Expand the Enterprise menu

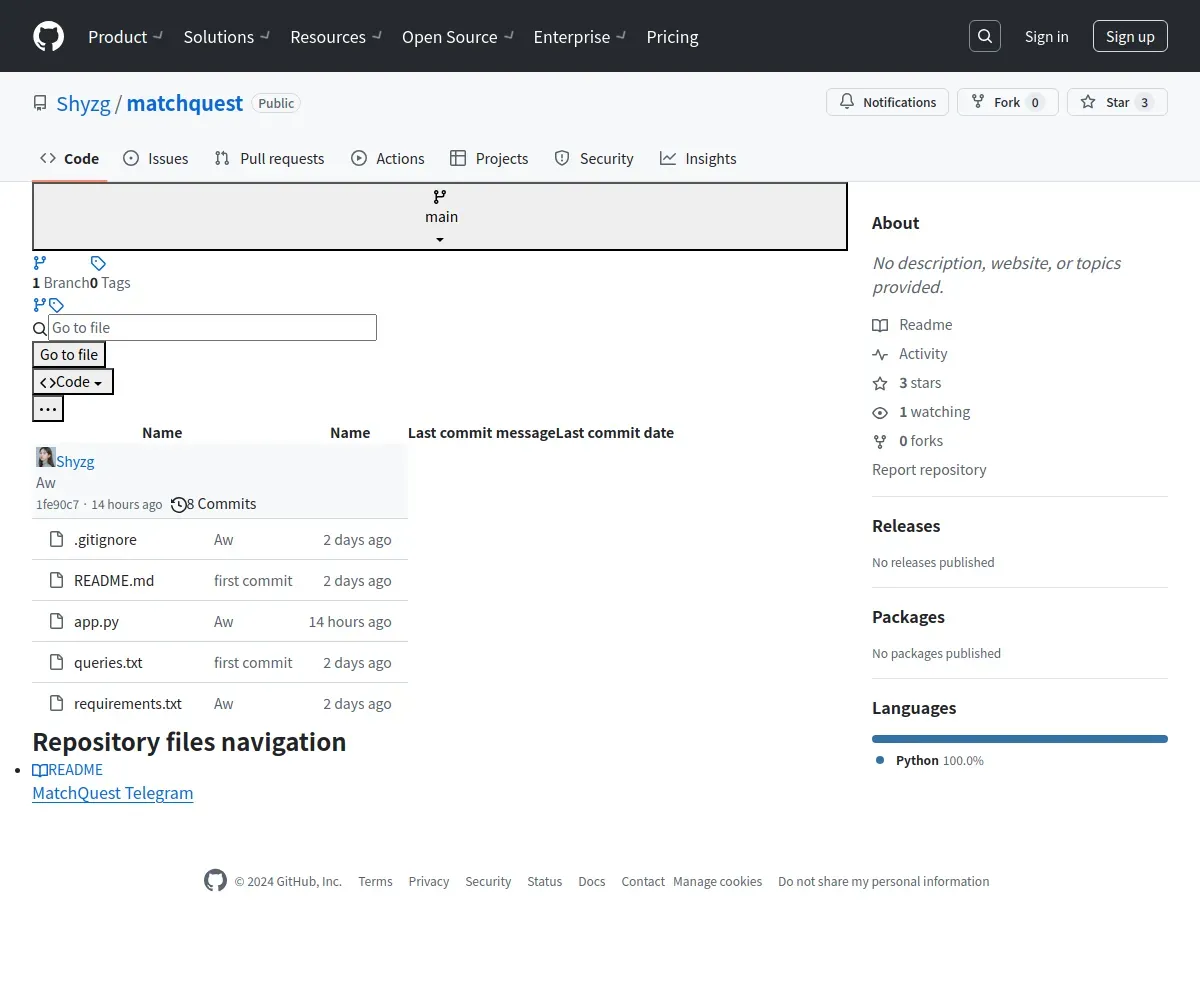click(580, 36)
